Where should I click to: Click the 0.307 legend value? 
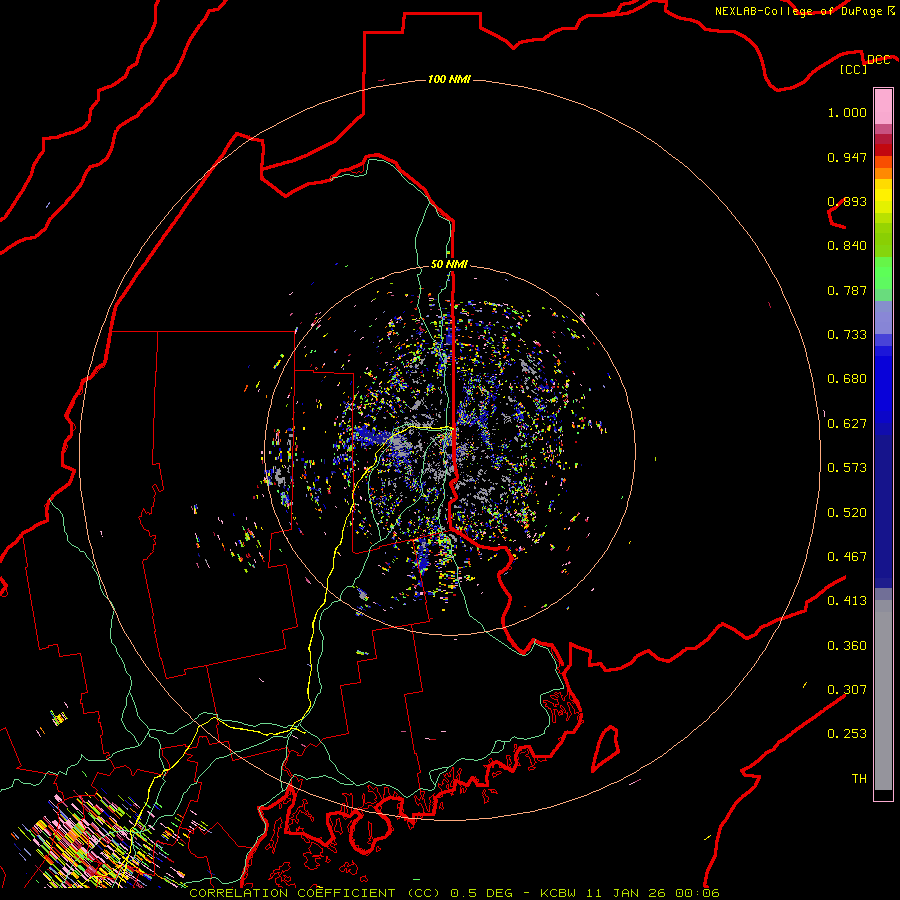pos(847,690)
